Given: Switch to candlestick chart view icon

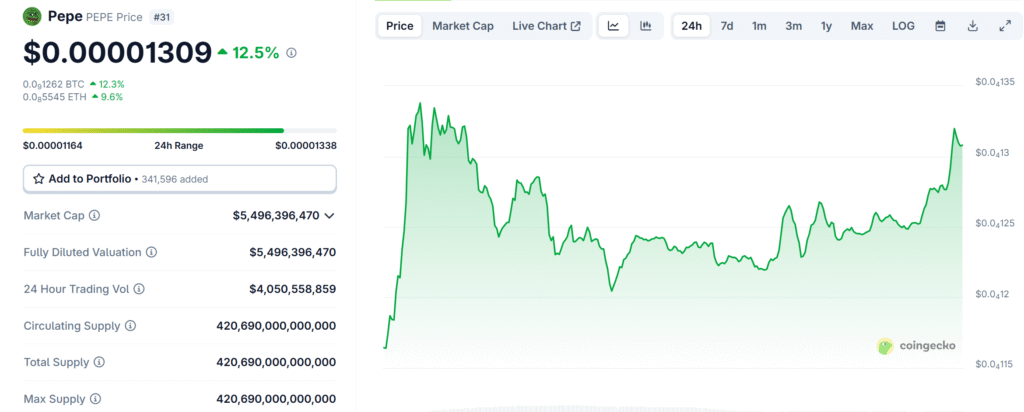Looking at the screenshot, I should pos(646,26).
